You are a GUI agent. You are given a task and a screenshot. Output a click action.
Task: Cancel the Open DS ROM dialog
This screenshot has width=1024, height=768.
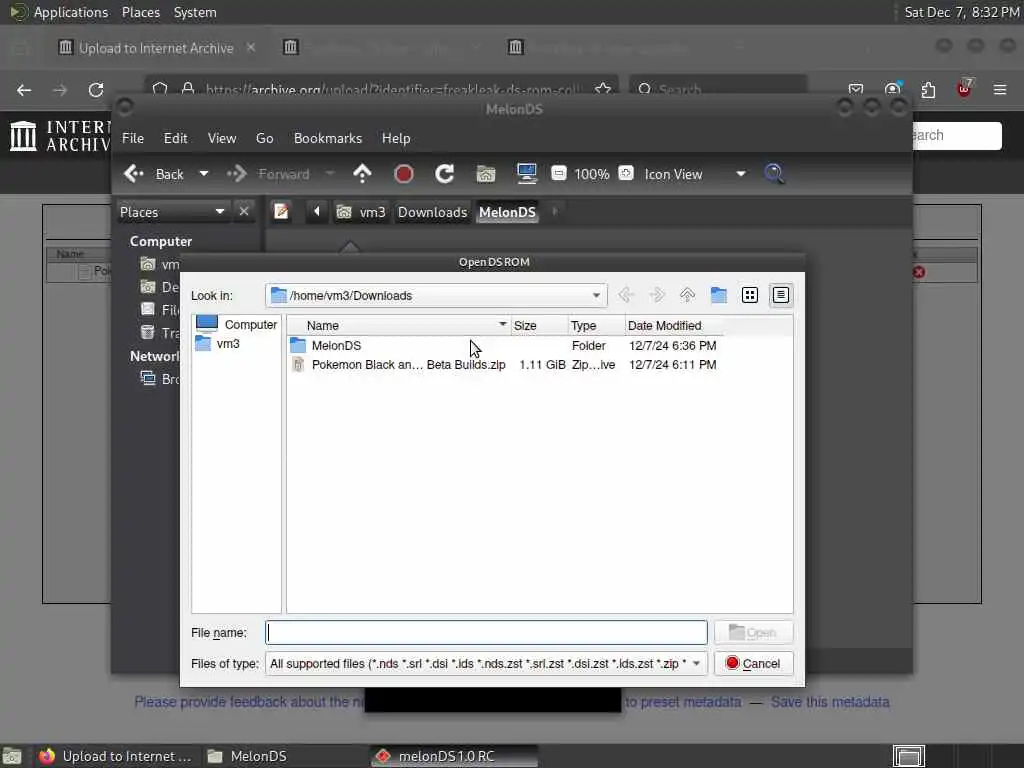click(x=754, y=664)
